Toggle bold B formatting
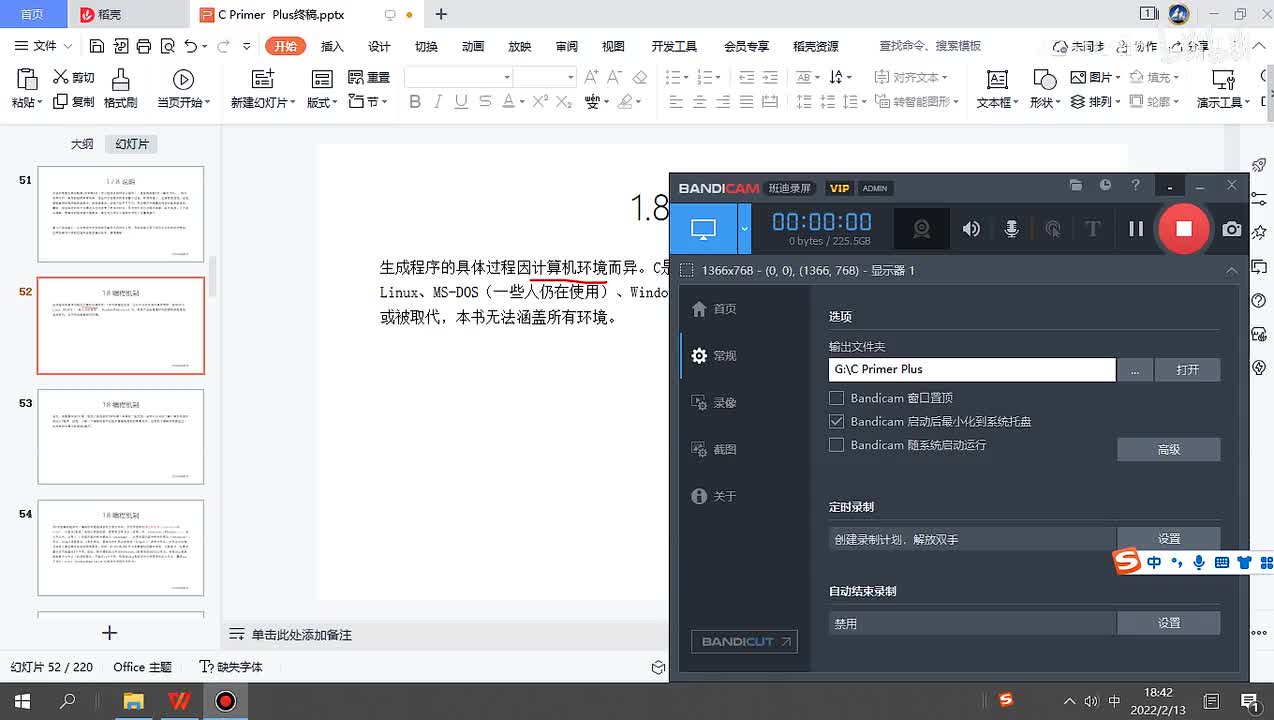This screenshot has width=1274, height=720. tap(415, 101)
